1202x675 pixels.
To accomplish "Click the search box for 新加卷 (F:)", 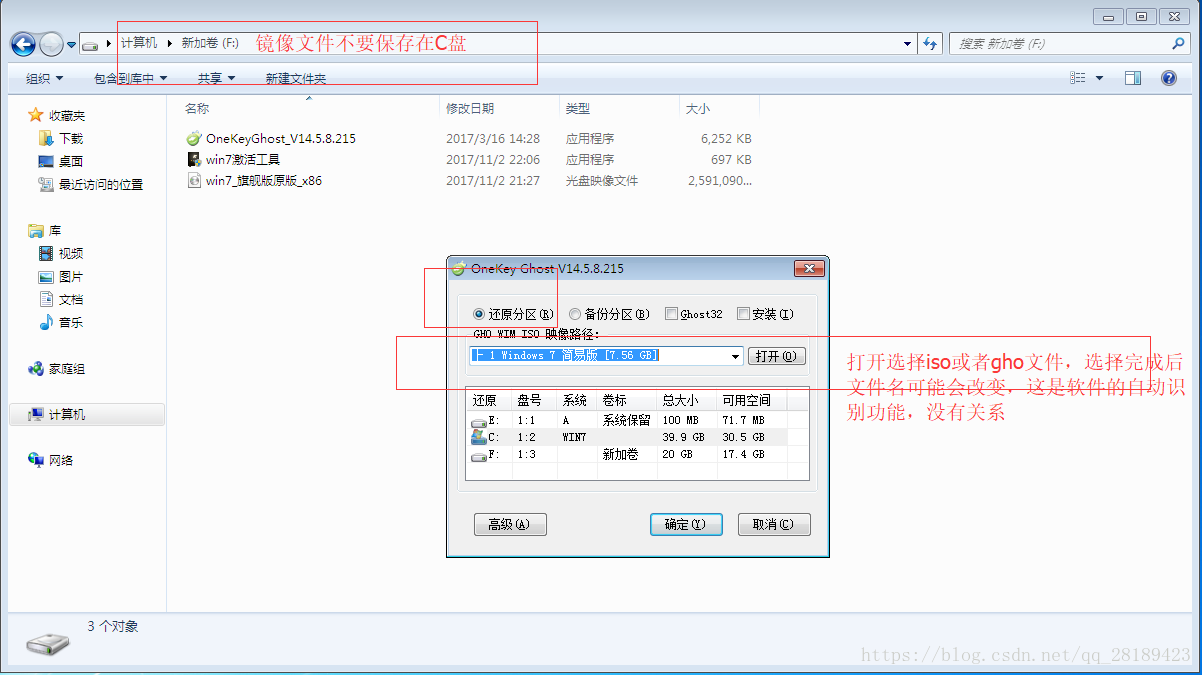I will pos(1069,44).
